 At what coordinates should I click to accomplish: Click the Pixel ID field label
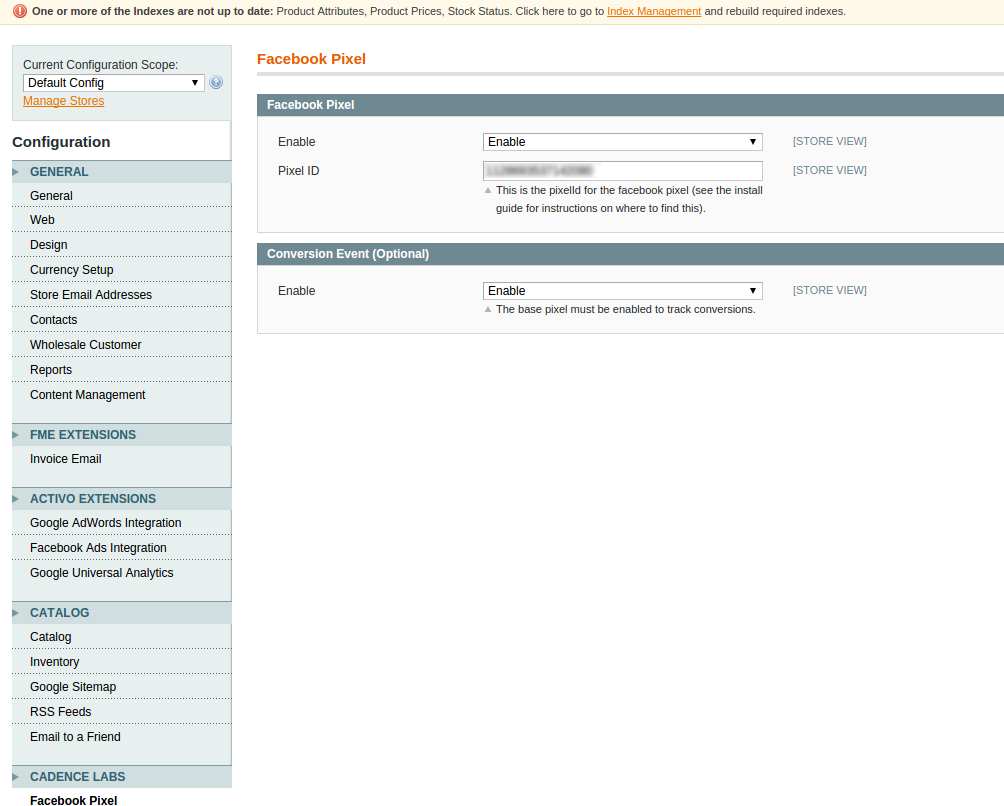(x=298, y=171)
